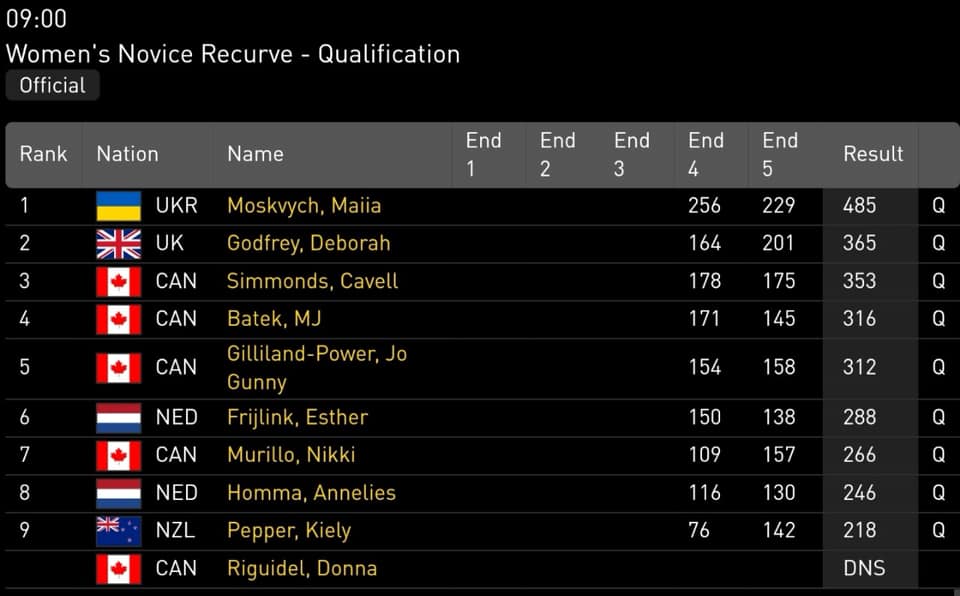The image size is (960, 596).
Task: Click the Canada flag beside Riguidel, Donna
Action: [118, 568]
